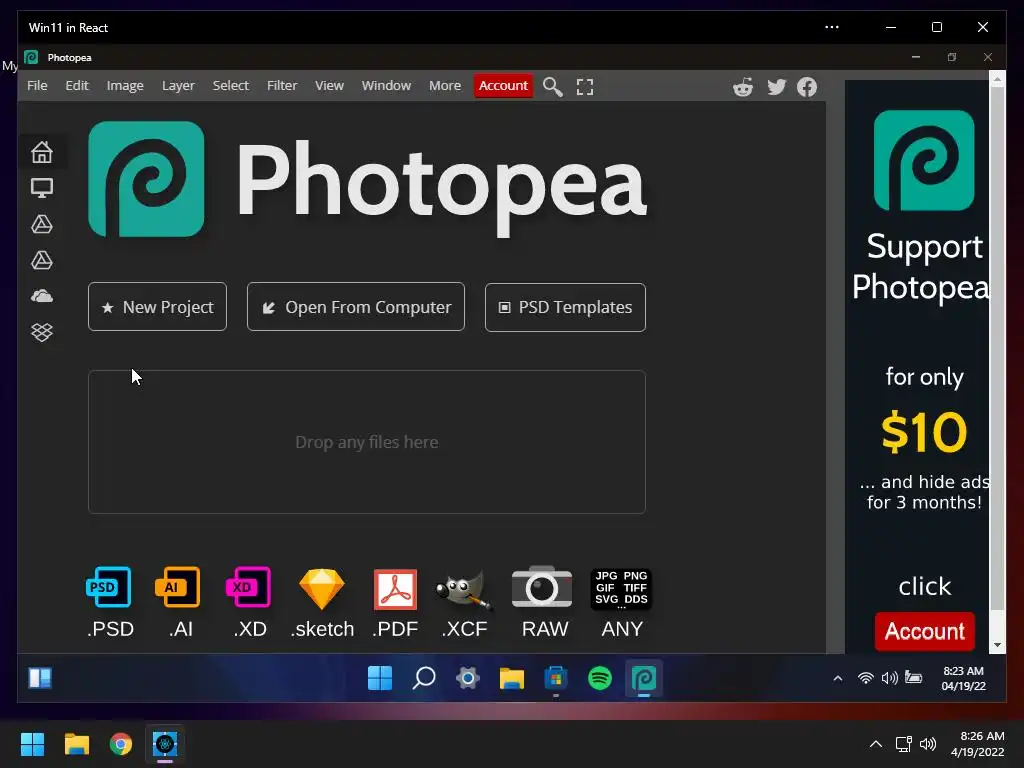Open the three-dots menu in Win11 in React title bar

(831, 27)
